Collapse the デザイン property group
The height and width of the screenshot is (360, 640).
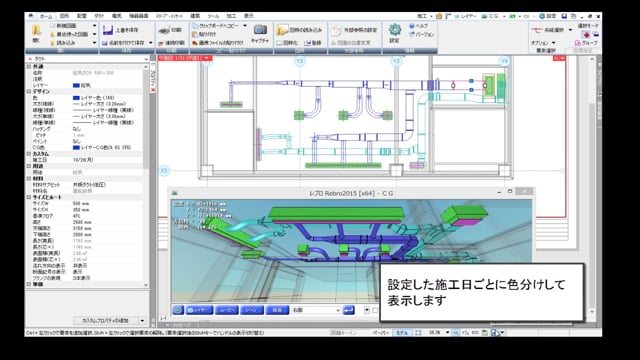29,91
